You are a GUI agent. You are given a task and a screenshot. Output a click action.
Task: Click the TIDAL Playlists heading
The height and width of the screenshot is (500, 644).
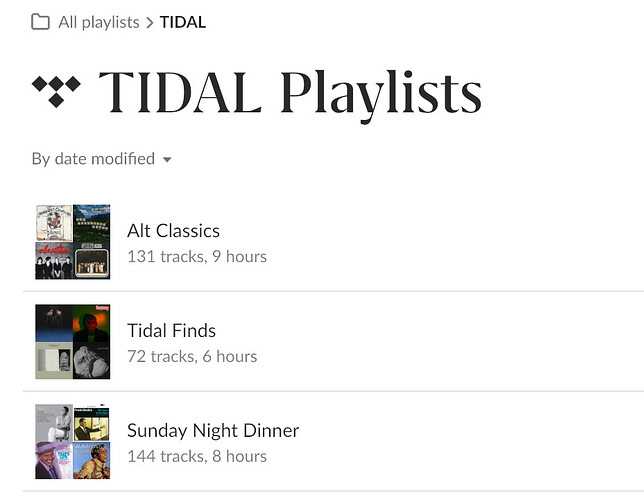pos(290,94)
